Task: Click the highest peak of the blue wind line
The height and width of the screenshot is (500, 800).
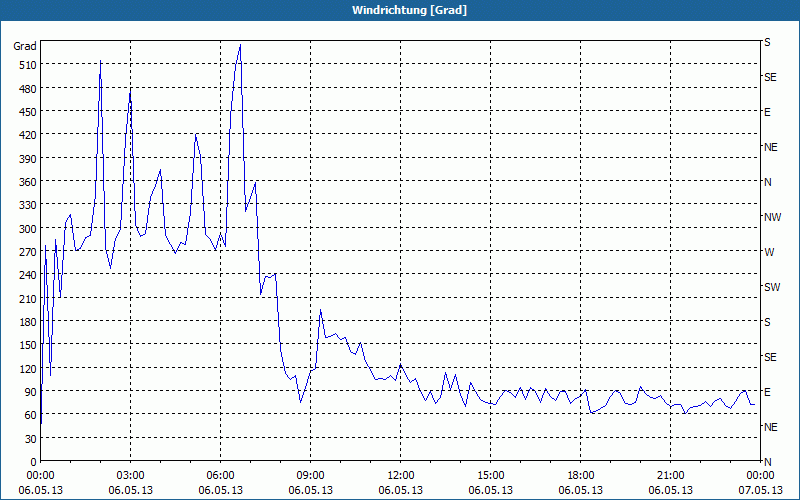Action: (x=240, y=45)
